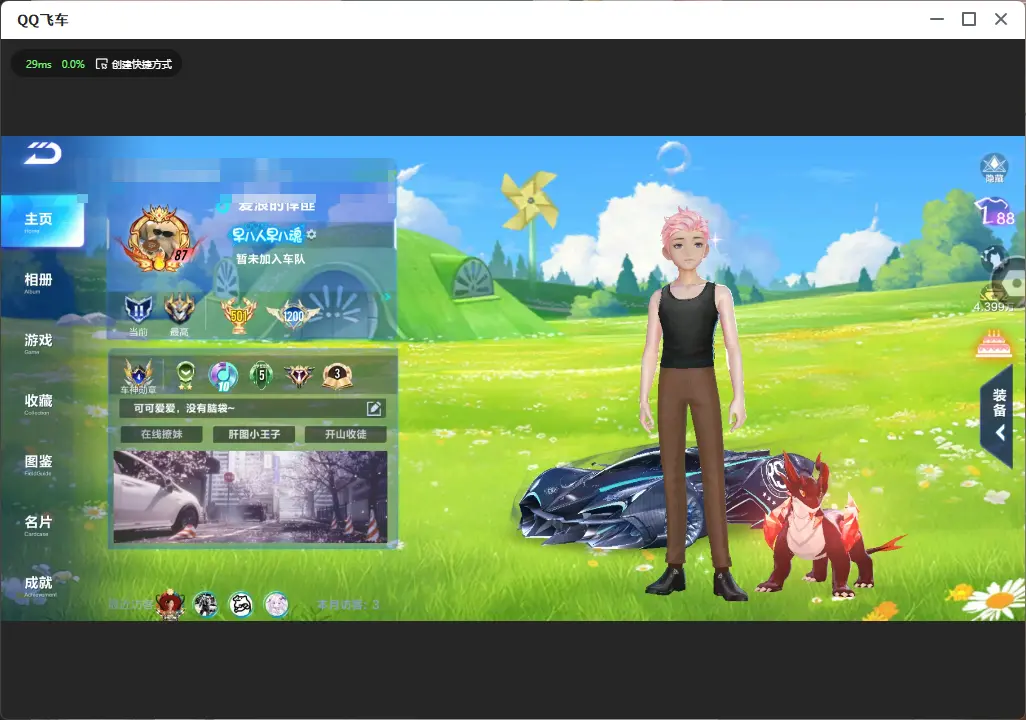Image resolution: width=1026 pixels, height=720 pixels.
Task: Open the 主页 Home tab
Action: [42, 221]
